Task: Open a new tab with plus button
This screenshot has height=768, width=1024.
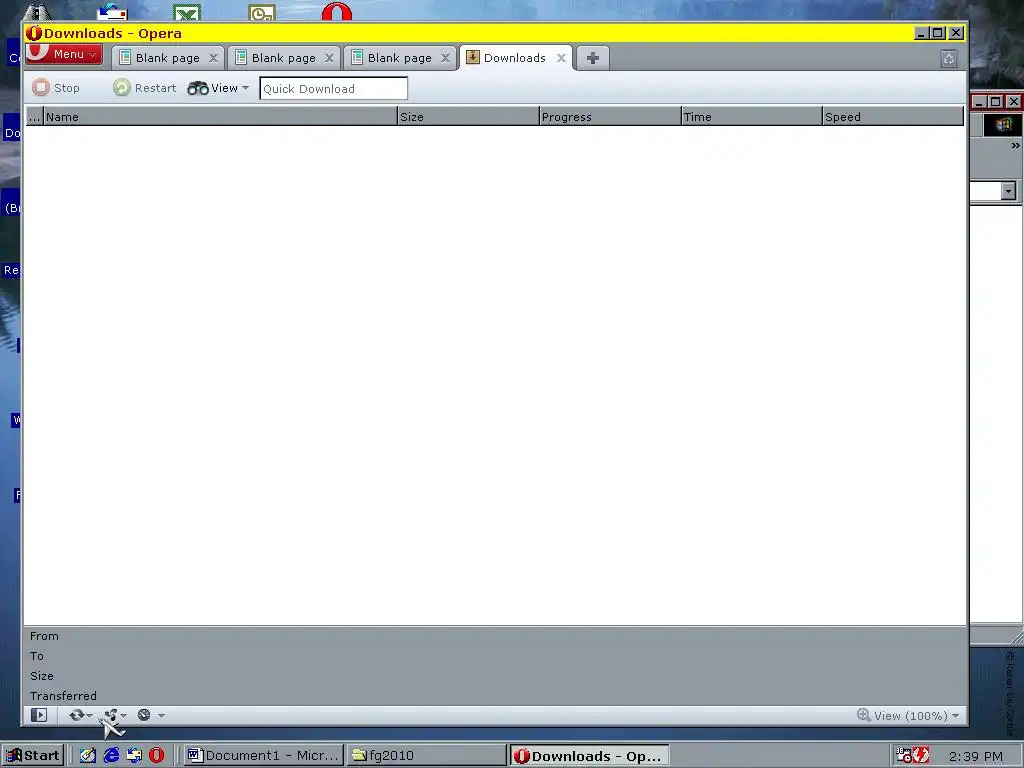Action: [592, 58]
